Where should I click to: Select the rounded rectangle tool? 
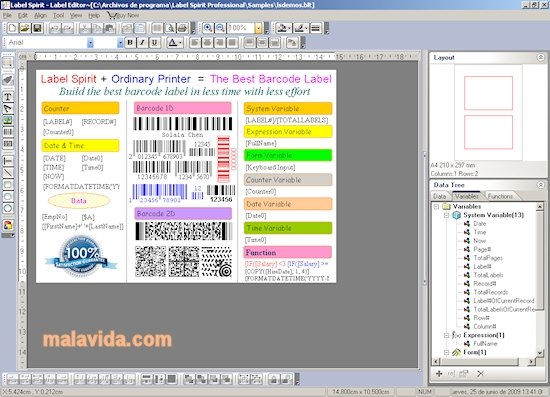point(8,196)
